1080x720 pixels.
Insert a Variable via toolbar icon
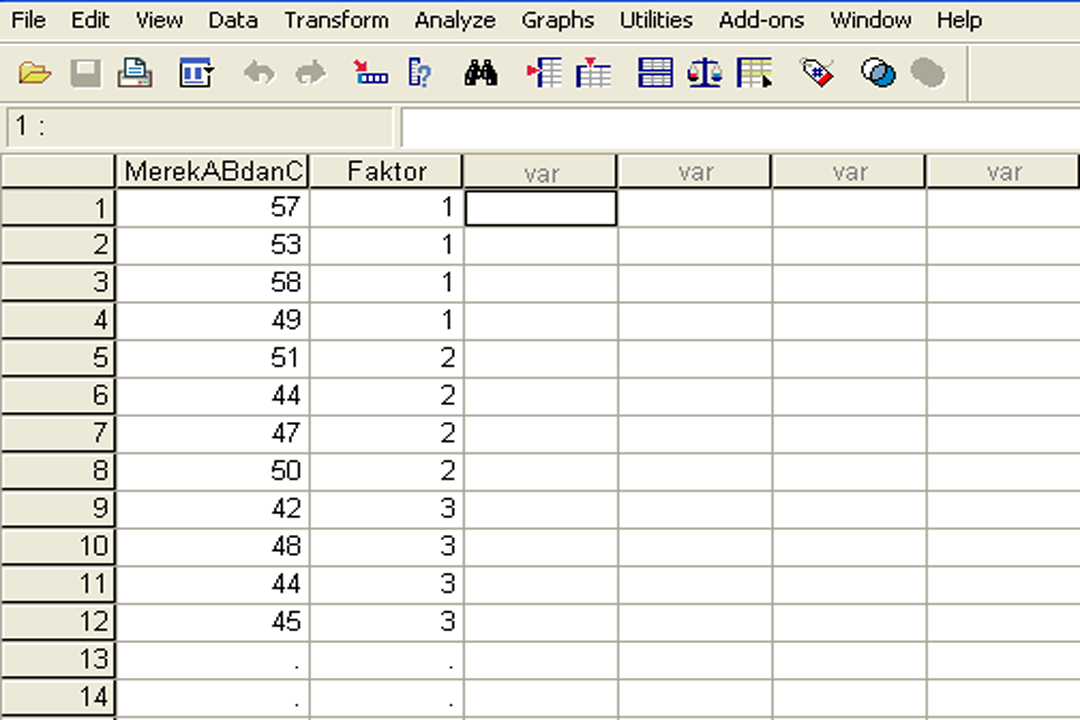coord(593,72)
